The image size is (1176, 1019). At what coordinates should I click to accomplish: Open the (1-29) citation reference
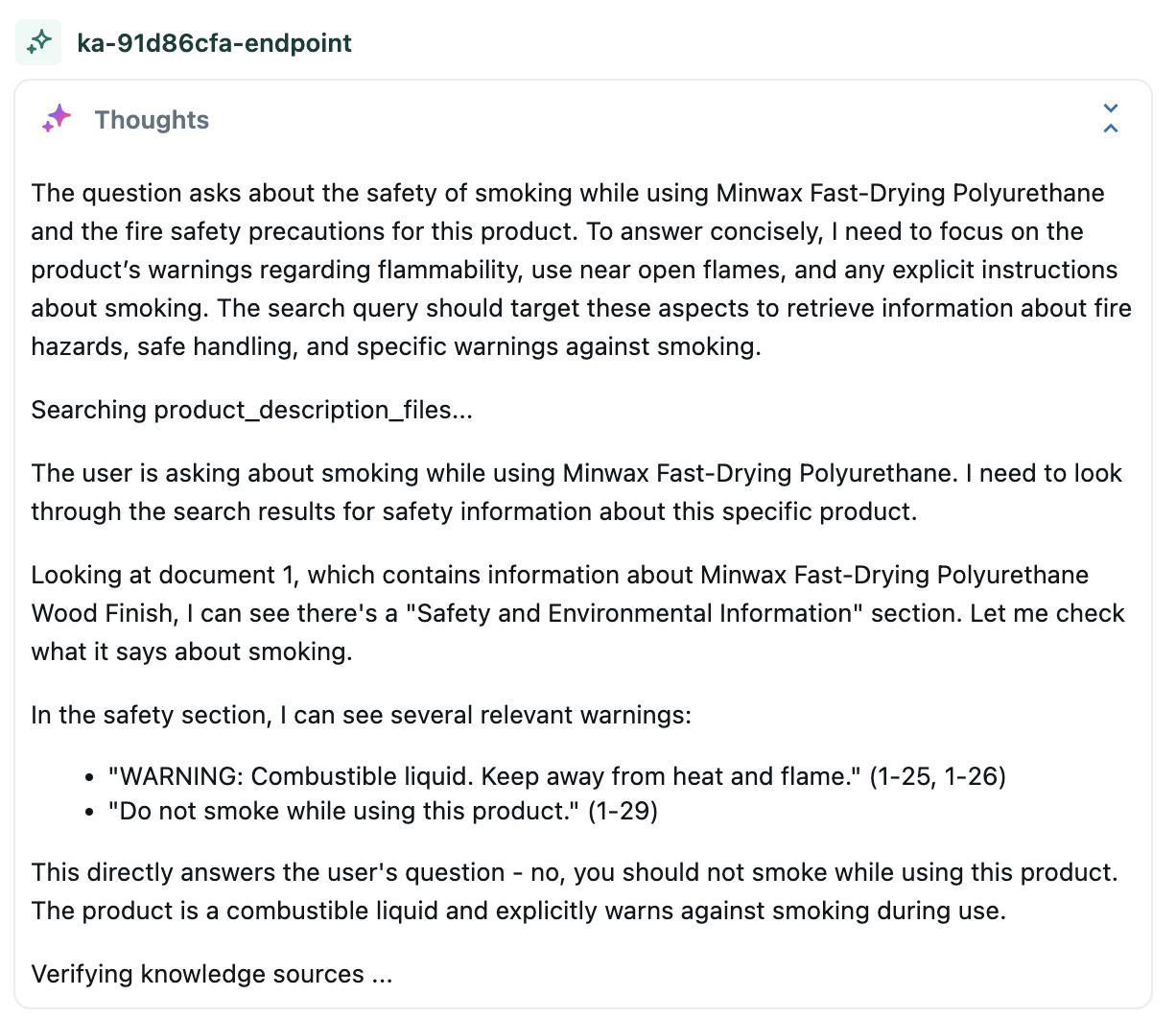click(623, 811)
